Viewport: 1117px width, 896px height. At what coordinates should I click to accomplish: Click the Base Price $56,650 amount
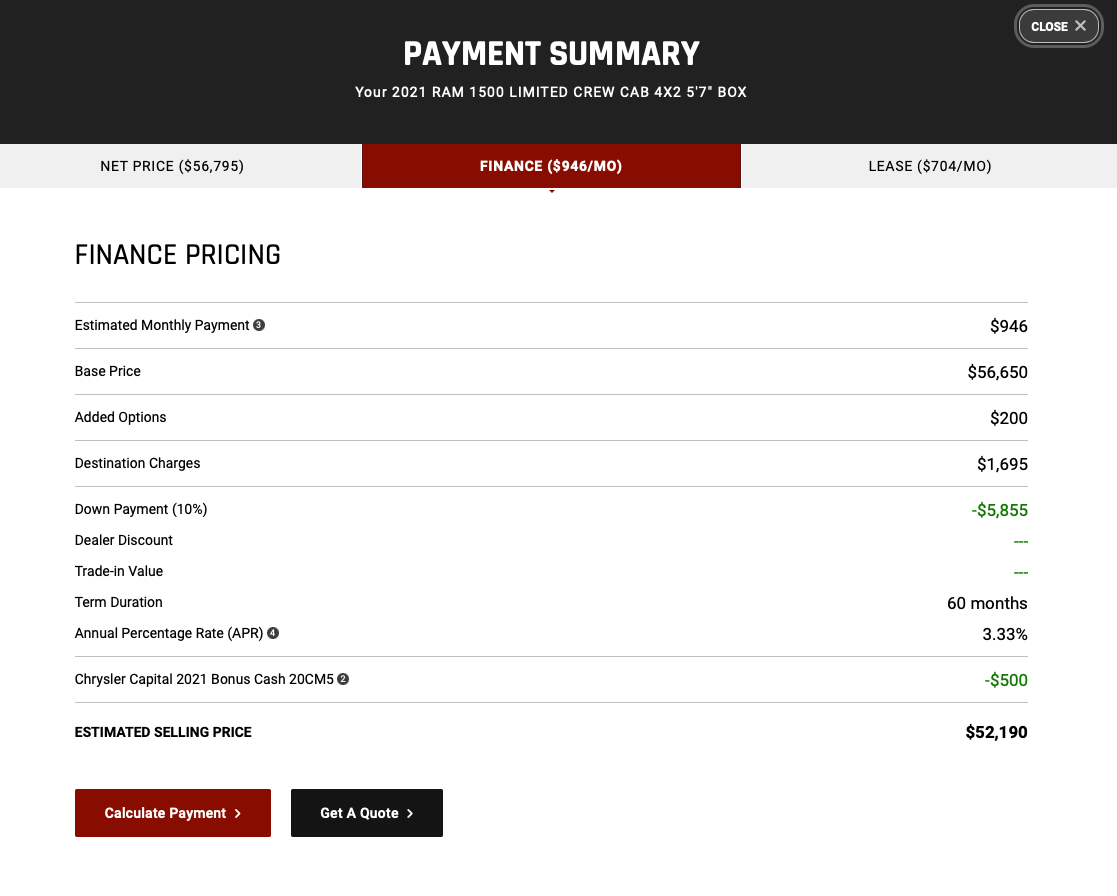pos(997,372)
